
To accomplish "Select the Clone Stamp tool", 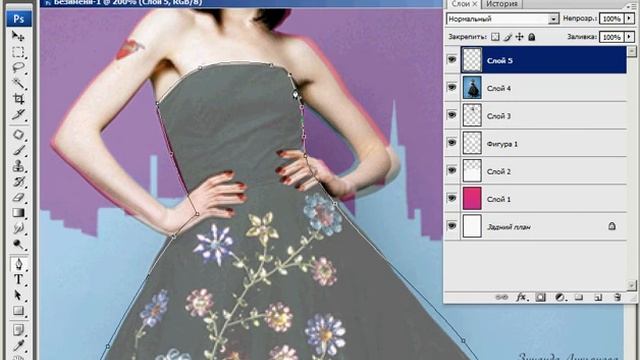I will point(18,166).
